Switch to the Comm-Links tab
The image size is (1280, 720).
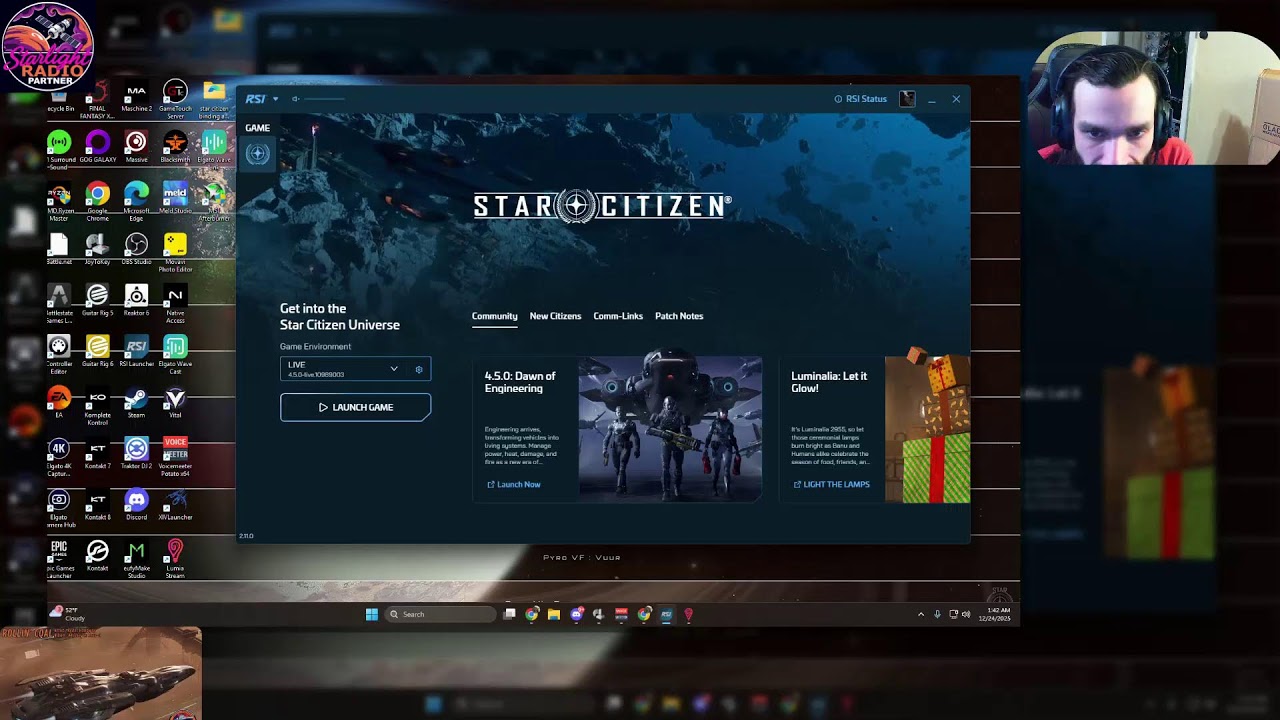click(x=618, y=316)
